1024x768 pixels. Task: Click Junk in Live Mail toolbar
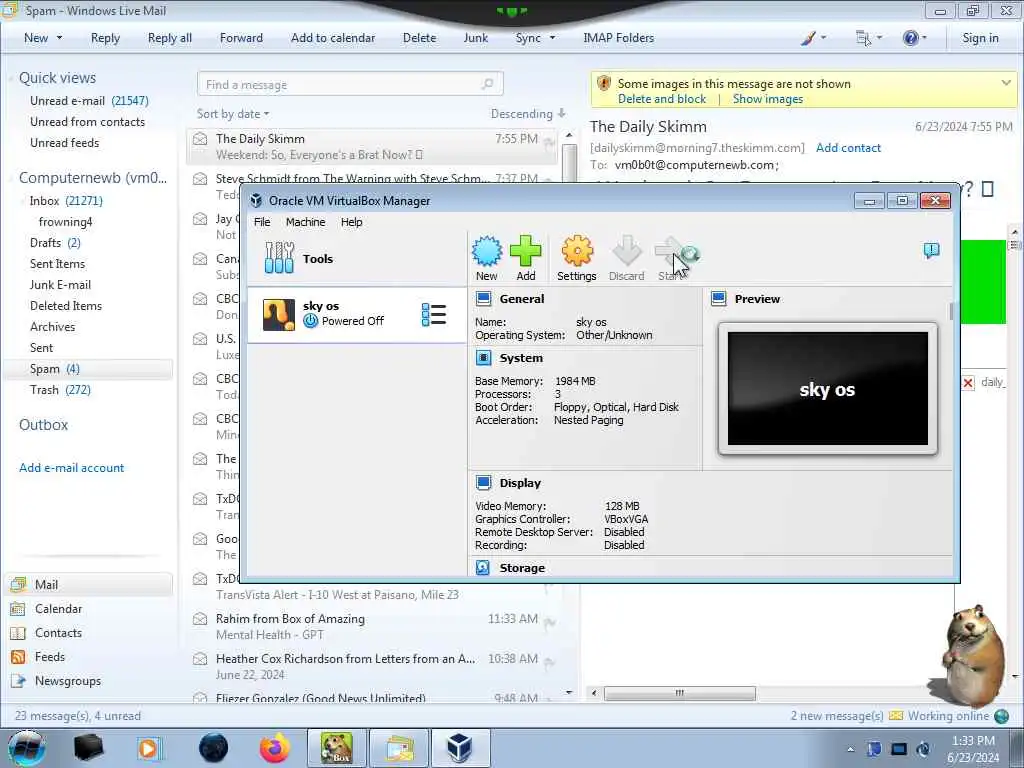pos(475,38)
